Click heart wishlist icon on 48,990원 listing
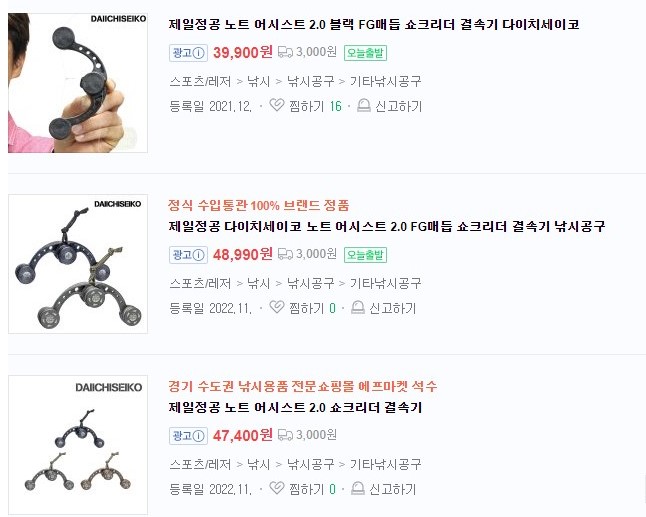This screenshot has width=646, height=517. tap(276, 307)
